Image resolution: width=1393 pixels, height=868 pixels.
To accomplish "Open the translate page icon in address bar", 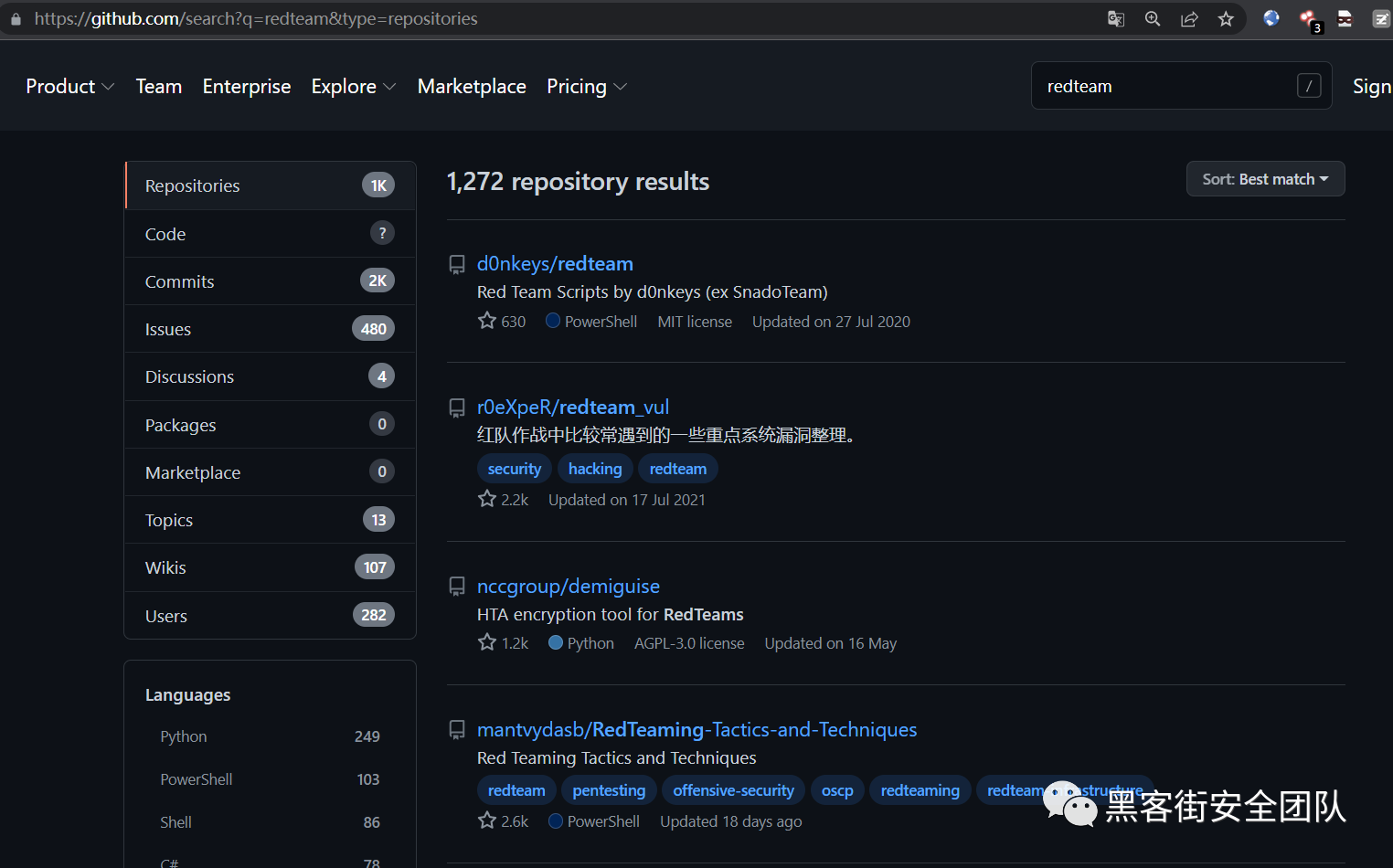I will (x=1116, y=19).
